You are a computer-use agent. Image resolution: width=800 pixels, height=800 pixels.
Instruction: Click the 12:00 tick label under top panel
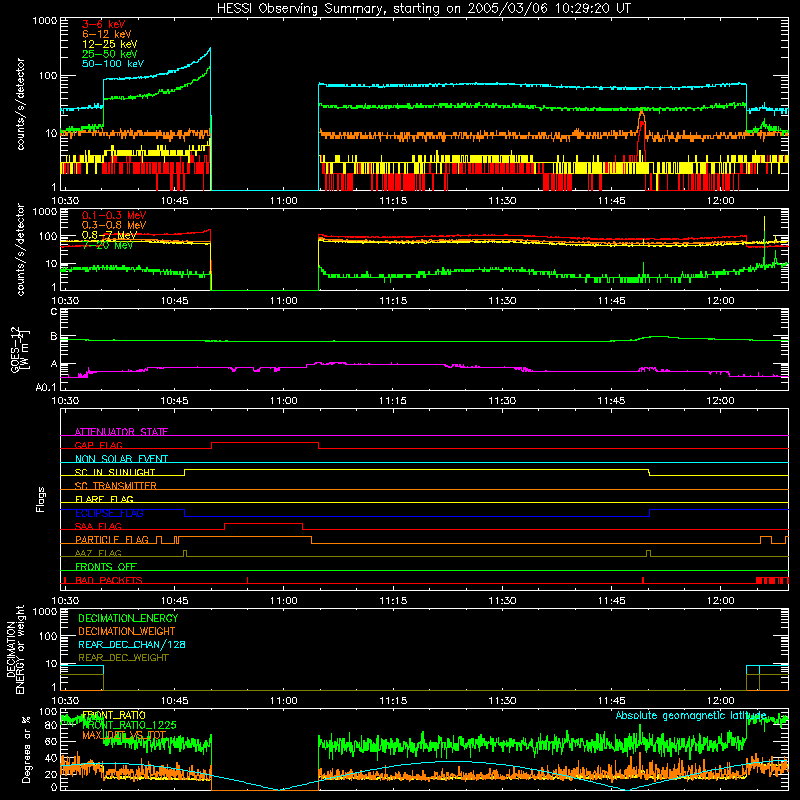tap(720, 201)
